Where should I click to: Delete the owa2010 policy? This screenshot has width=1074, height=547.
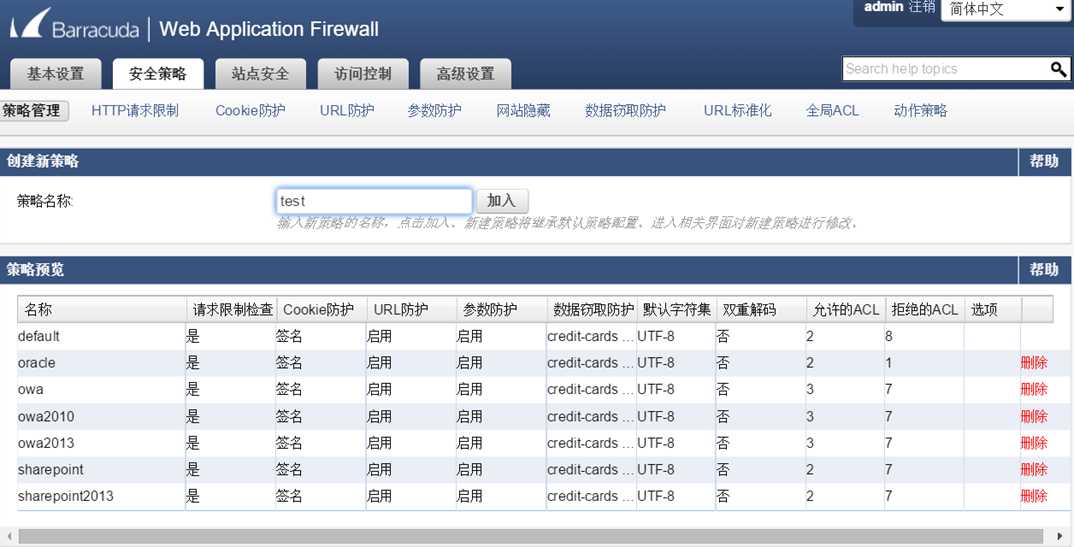(1034, 416)
